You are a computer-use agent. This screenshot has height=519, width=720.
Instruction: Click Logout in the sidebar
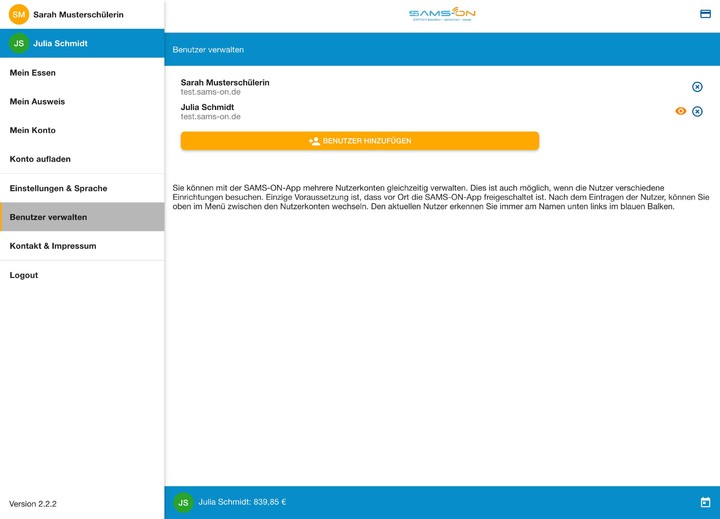coord(24,275)
